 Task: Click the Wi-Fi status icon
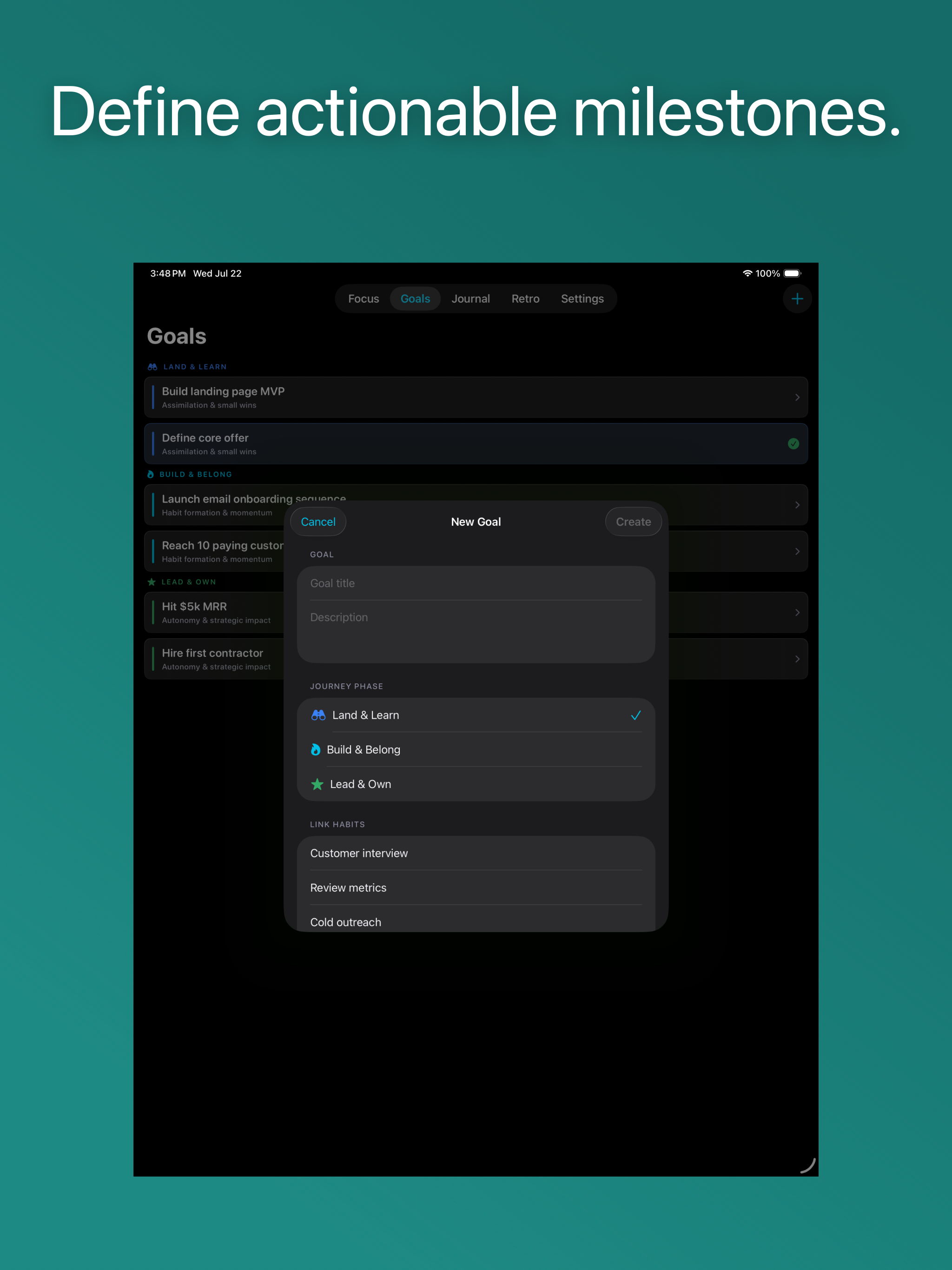(747, 273)
